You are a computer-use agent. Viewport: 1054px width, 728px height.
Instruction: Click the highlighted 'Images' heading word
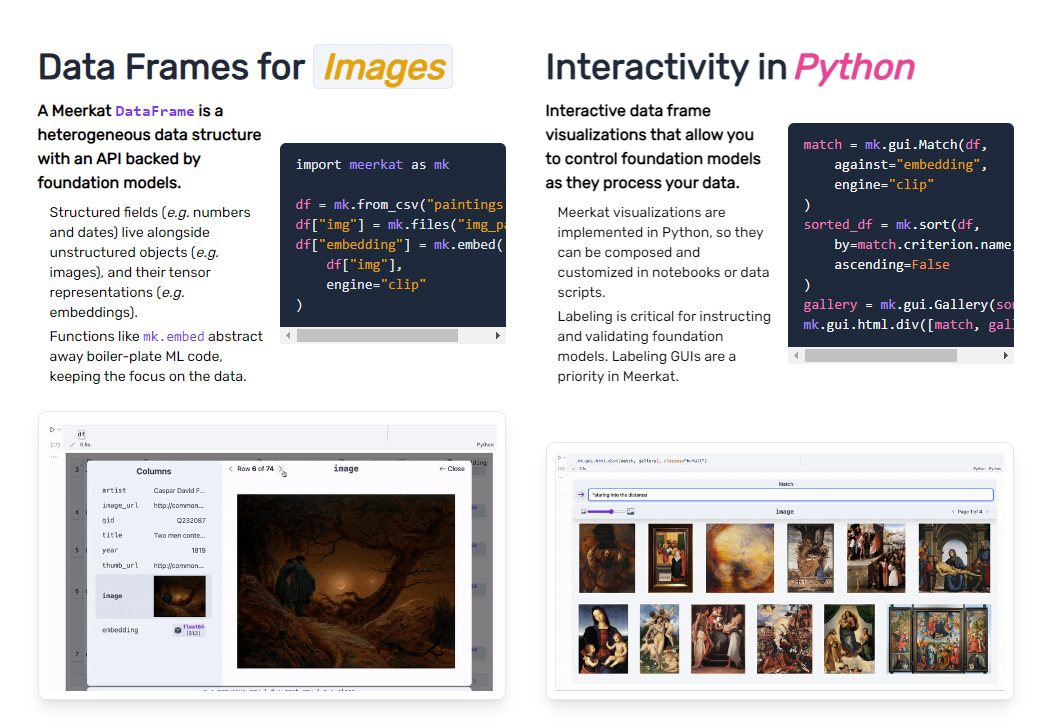[x=383, y=67]
